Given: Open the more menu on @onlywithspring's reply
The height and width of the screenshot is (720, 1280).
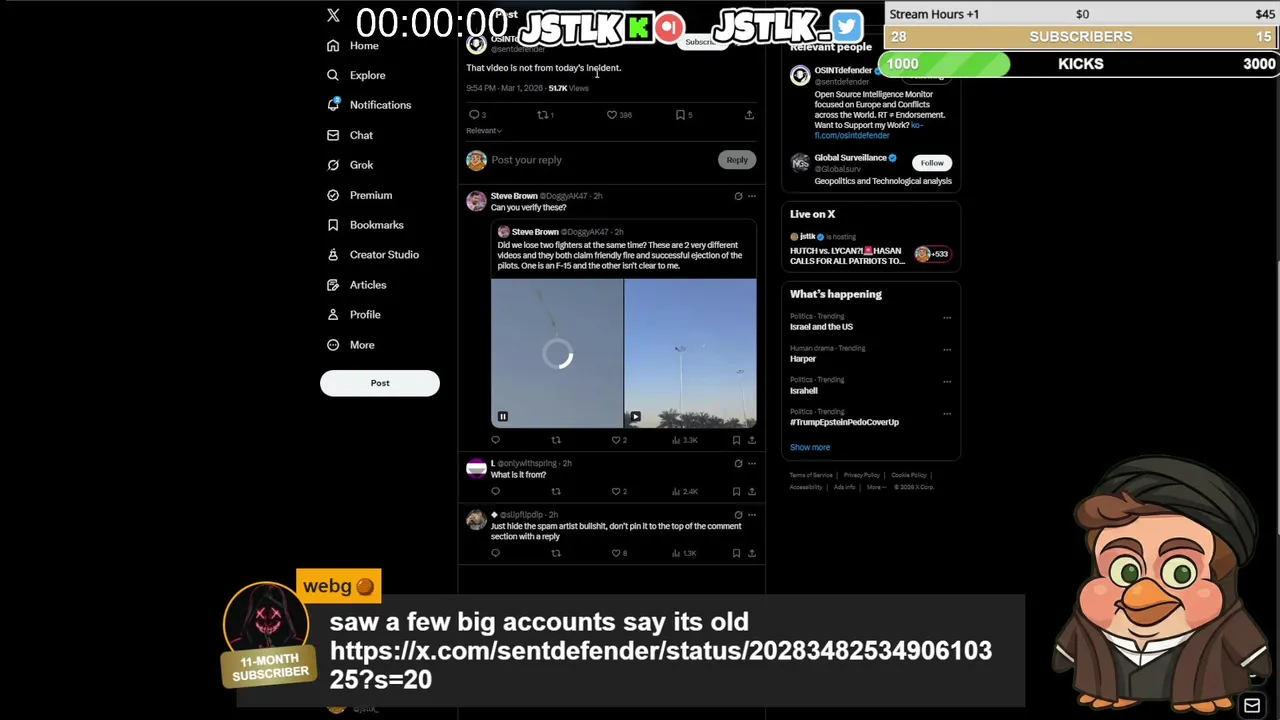Looking at the screenshot, I should (x=752, y=464).
